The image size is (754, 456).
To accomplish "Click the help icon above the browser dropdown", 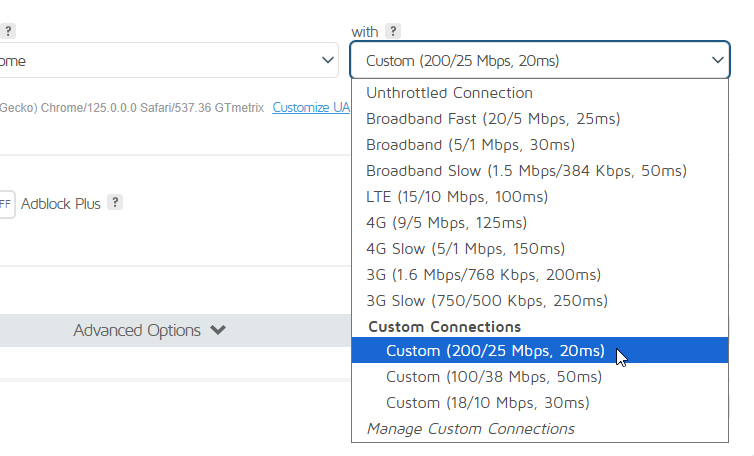I will pyautogui.click(x=8, y=31).
